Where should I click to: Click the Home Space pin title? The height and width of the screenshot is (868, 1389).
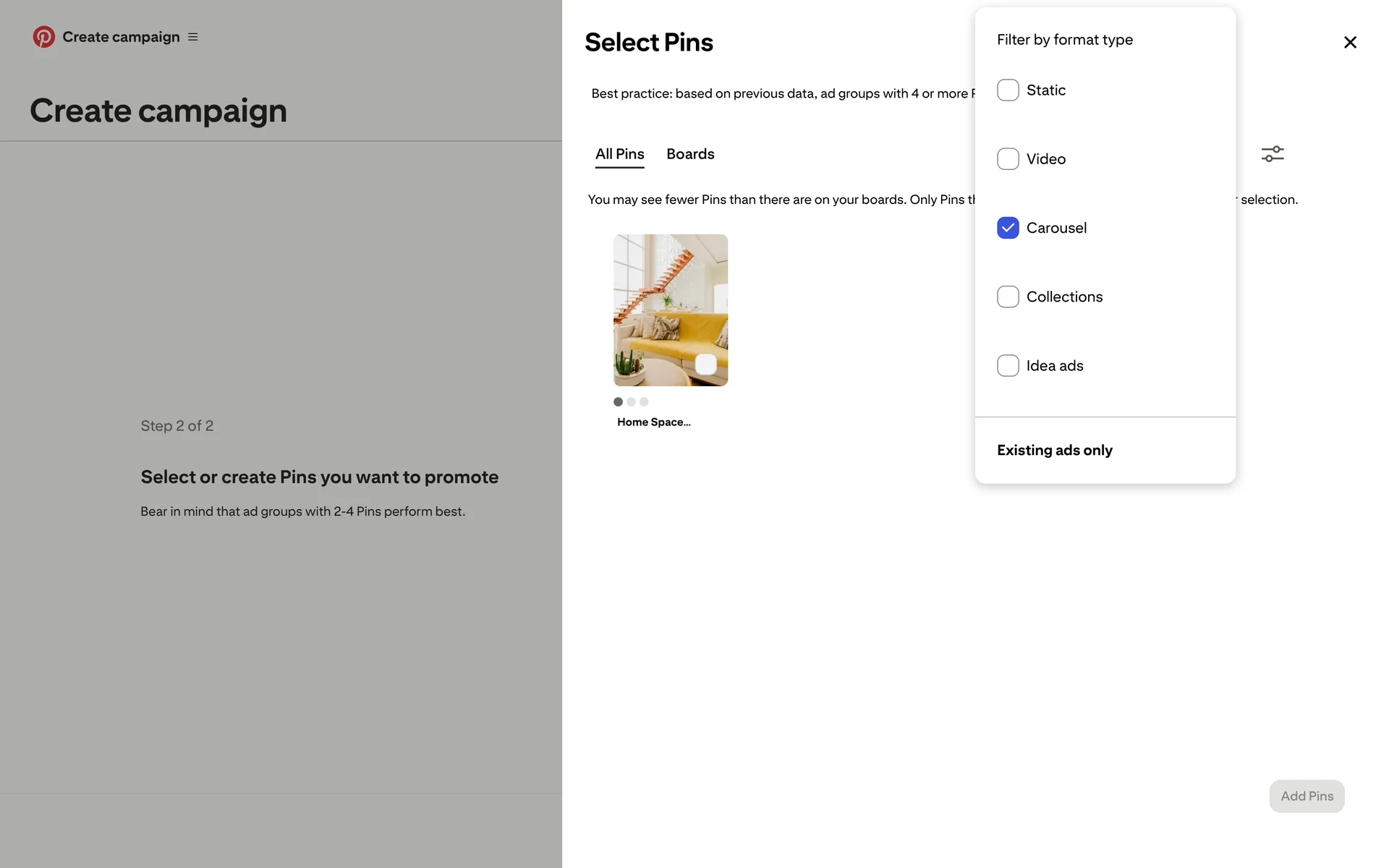tap(653, 422)
